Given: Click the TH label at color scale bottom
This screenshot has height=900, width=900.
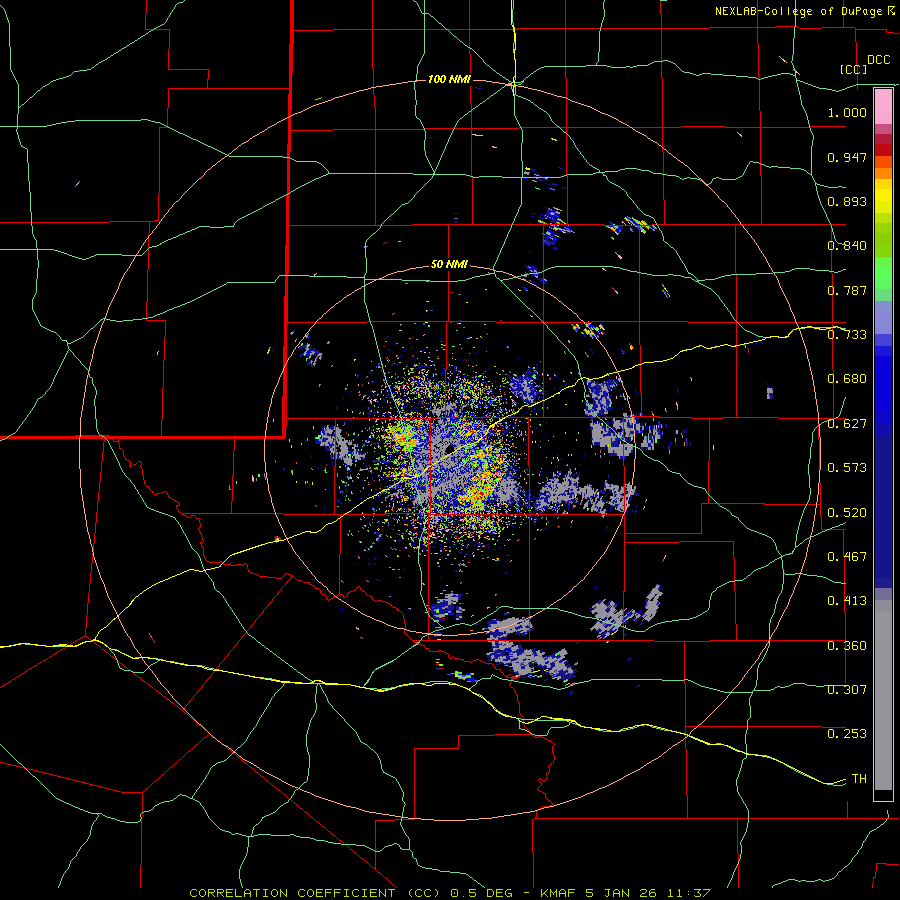Looking at the screenshot, I should point(859,778).
